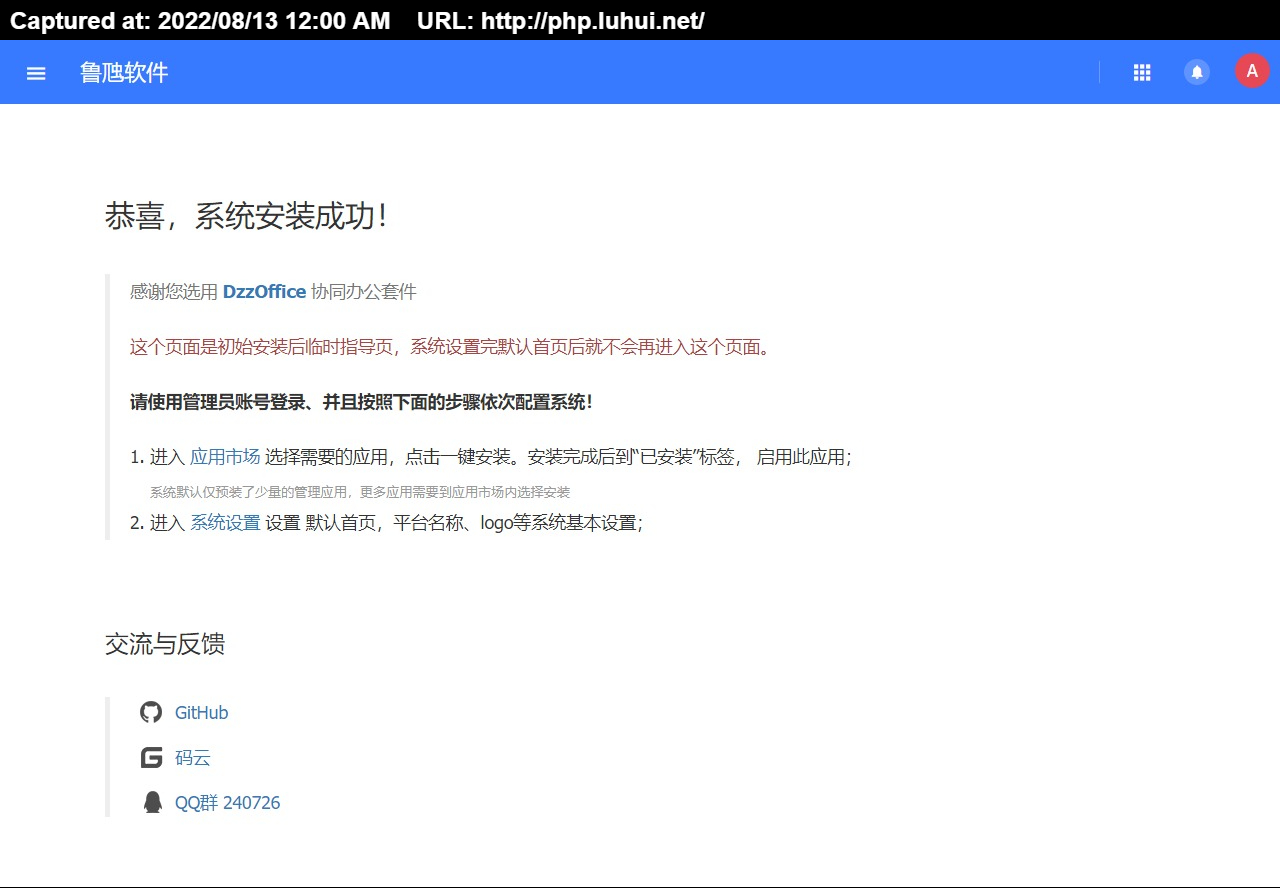This screenshot has width=1280, height=888.
Task: Open the user avatar "A" menu
Action: [x=1252, y=71]
